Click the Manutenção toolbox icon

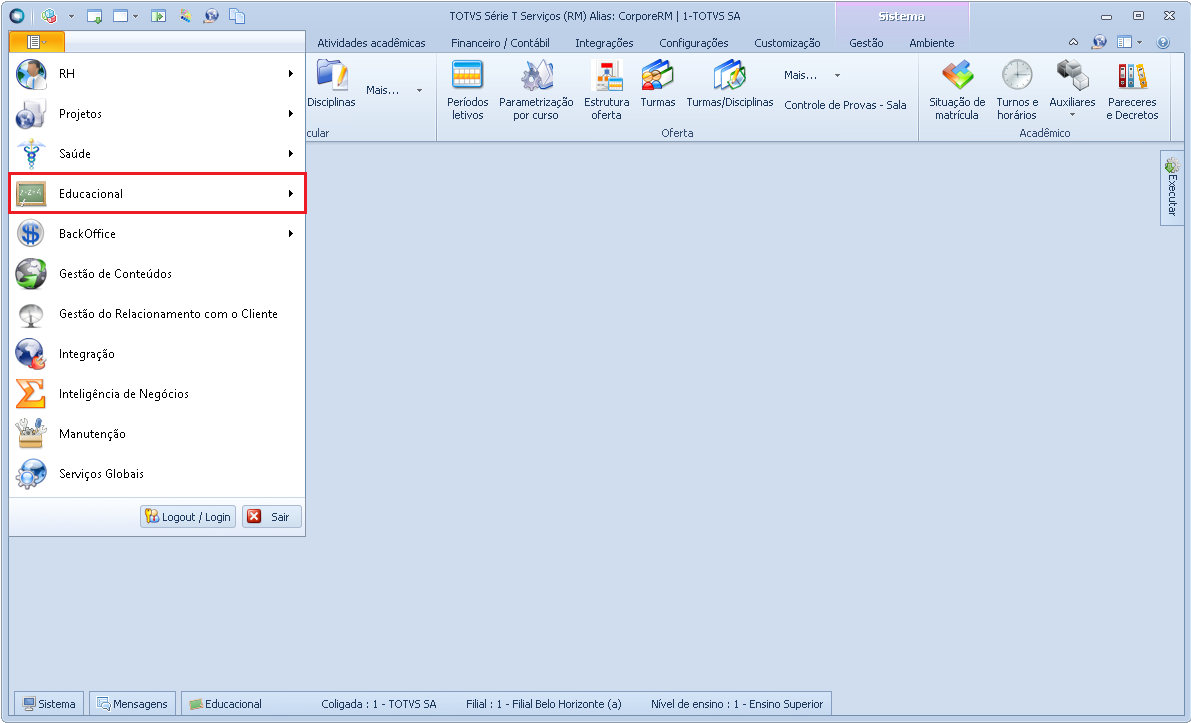[31, 434]
